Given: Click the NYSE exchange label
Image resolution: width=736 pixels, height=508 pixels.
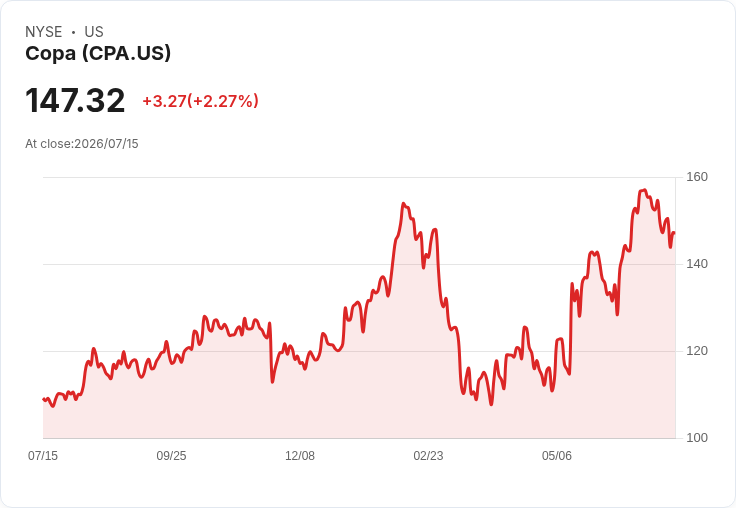Looking at the screenshot, I should pyautogui.click(x=44, y=32).
